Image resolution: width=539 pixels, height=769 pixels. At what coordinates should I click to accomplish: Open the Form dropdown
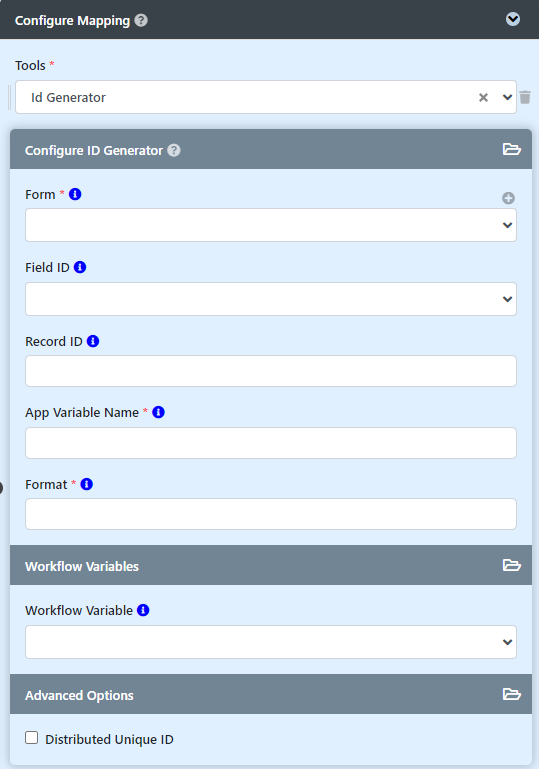[271, 225]
